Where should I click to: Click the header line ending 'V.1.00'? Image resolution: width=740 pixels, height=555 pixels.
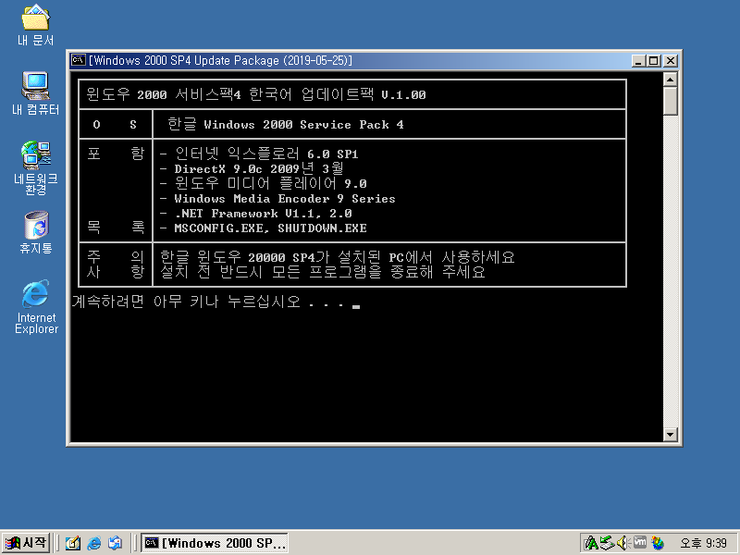pyautogui.click(x=256, y=94)
